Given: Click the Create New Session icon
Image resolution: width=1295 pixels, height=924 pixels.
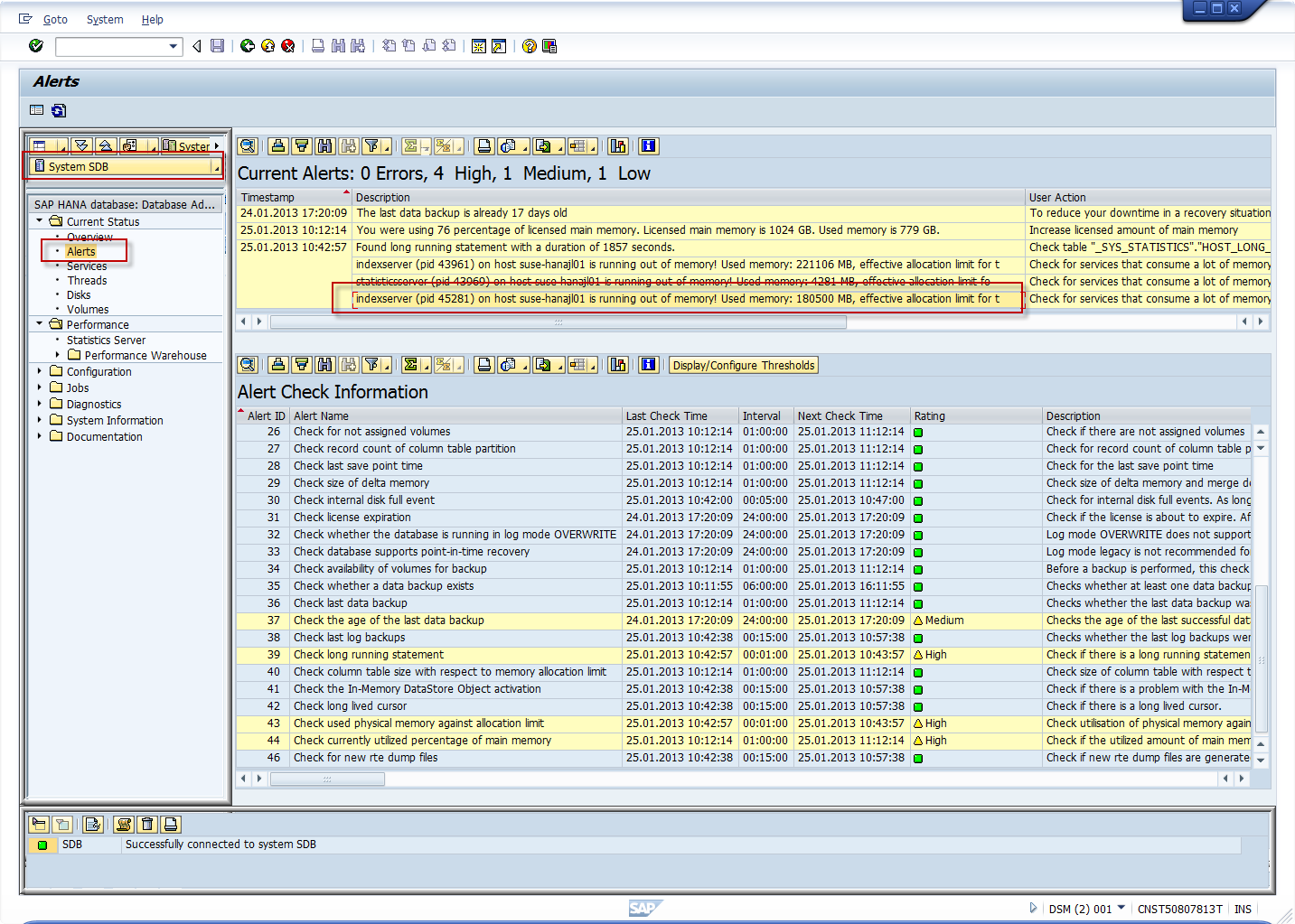Looking at the screenshot, I should coord(479,46).
